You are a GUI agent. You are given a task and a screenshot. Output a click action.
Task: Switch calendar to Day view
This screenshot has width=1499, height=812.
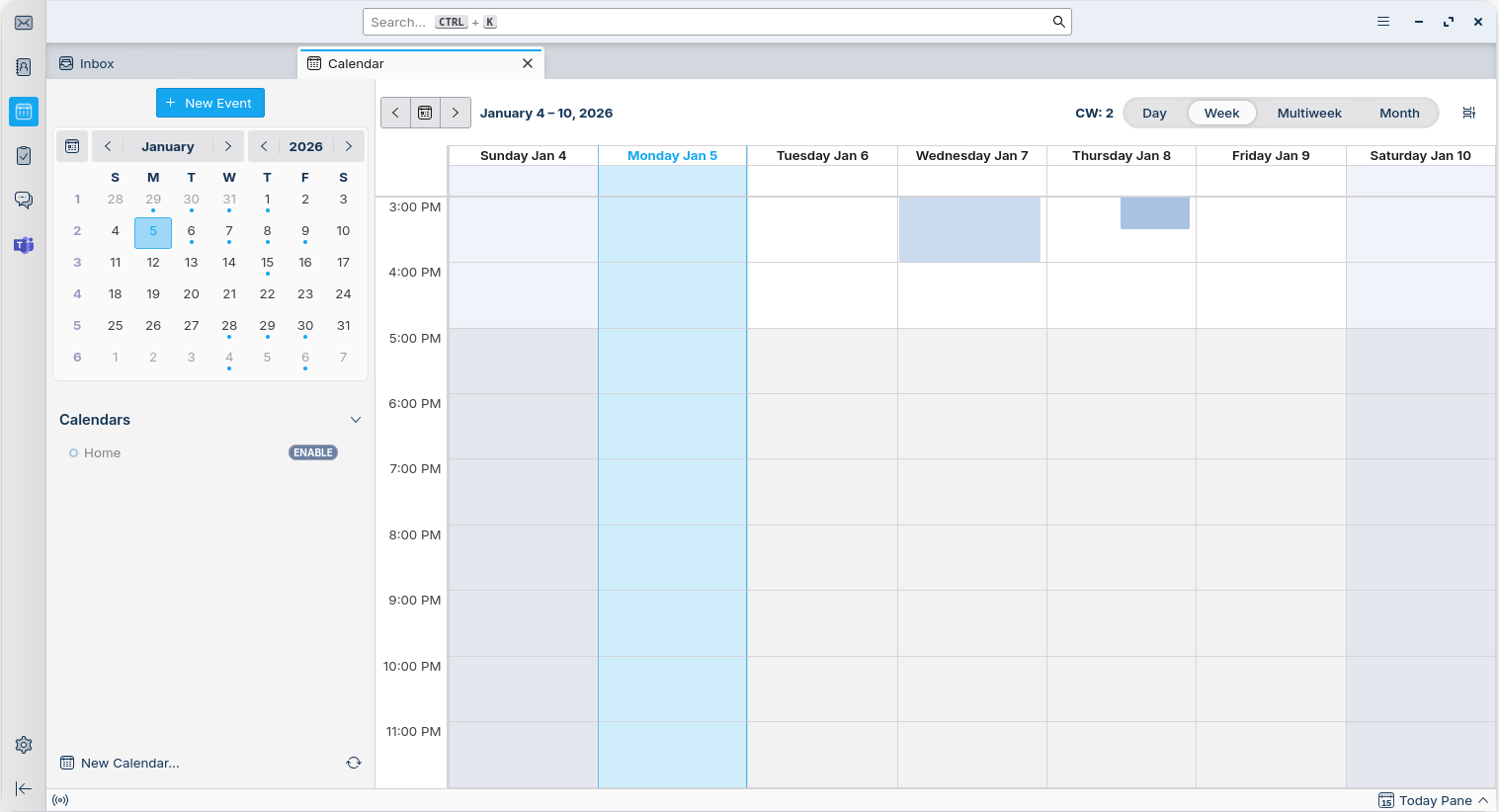pos(1154,113)
